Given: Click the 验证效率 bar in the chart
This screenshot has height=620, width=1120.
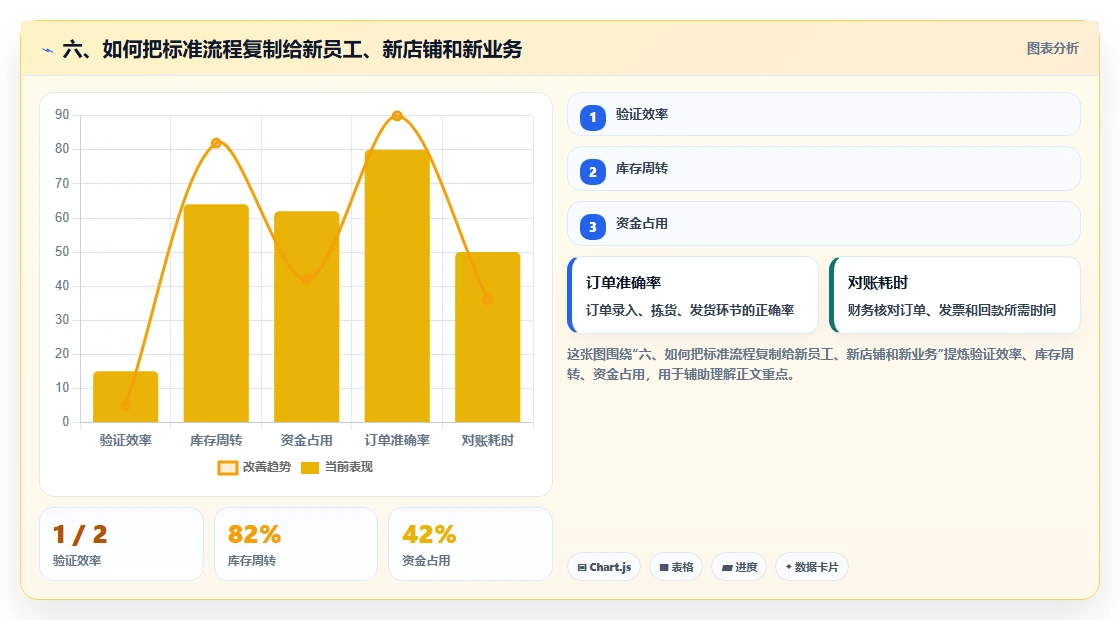Looking at the screenshot, I should tap(126, 397).
